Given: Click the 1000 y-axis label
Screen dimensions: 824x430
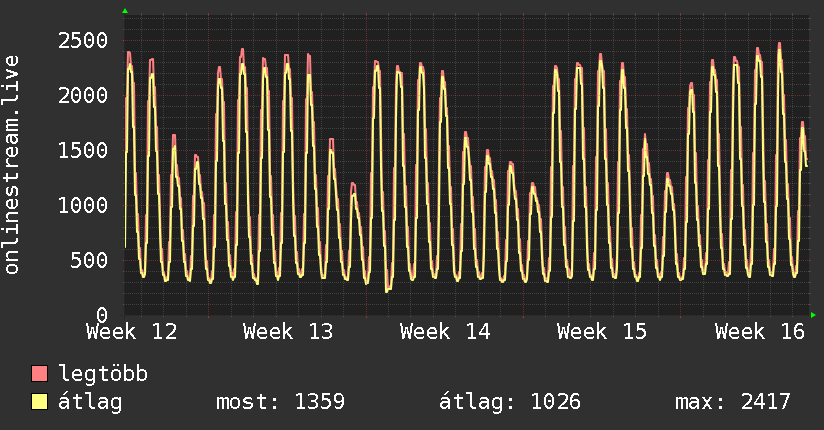Looking at the screenshot, I should 83,205.
